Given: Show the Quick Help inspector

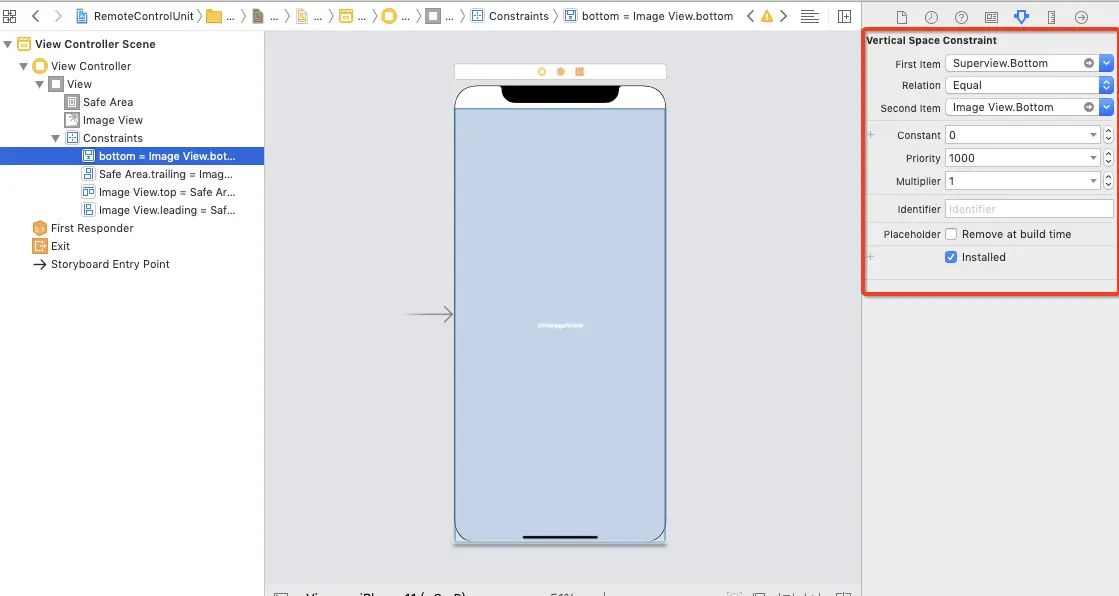Looking at the screenshot, I should pyautogui.click(x=961, y=17).
